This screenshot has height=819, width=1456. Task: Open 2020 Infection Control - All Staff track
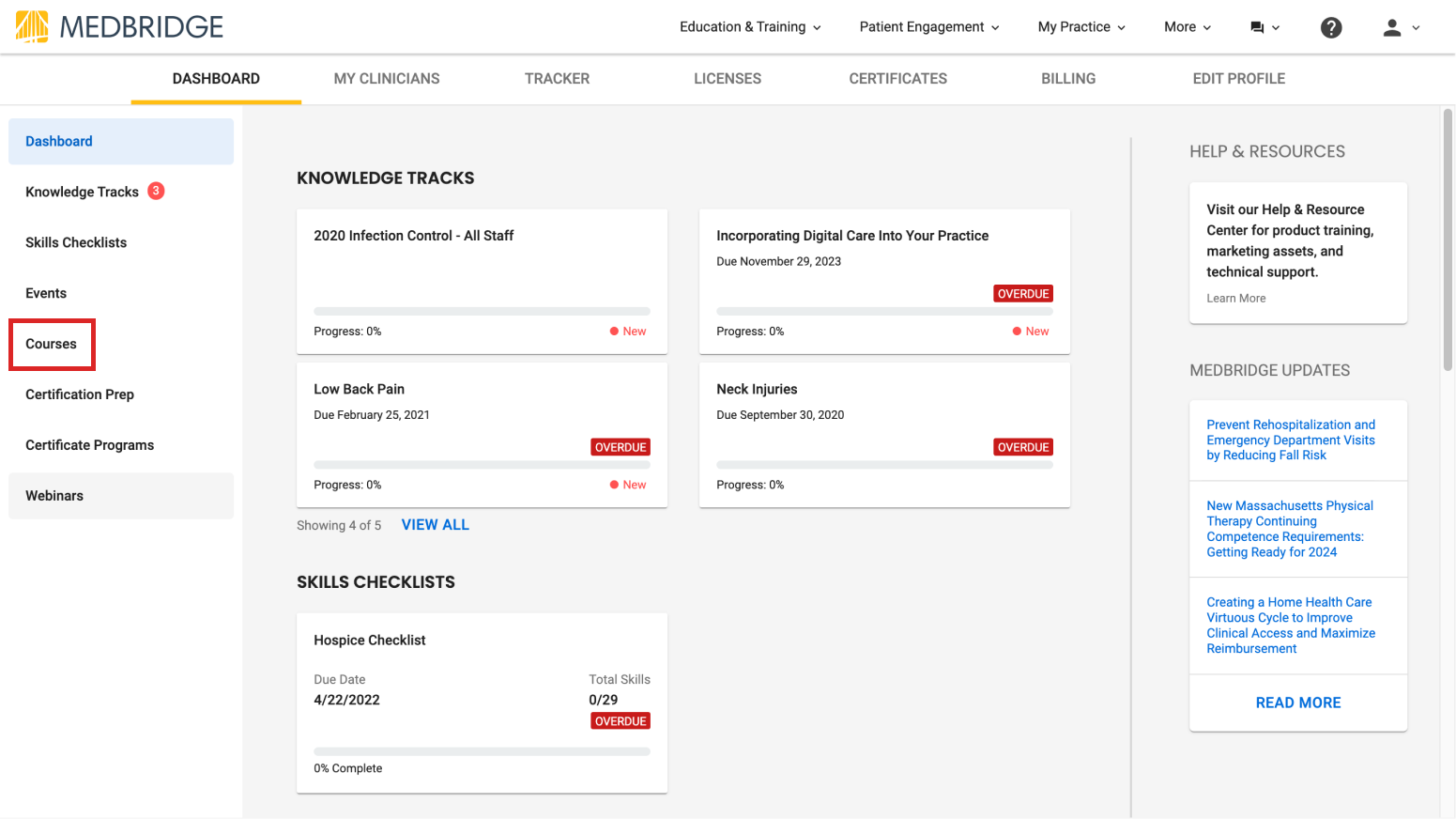[x=482, y=282]
